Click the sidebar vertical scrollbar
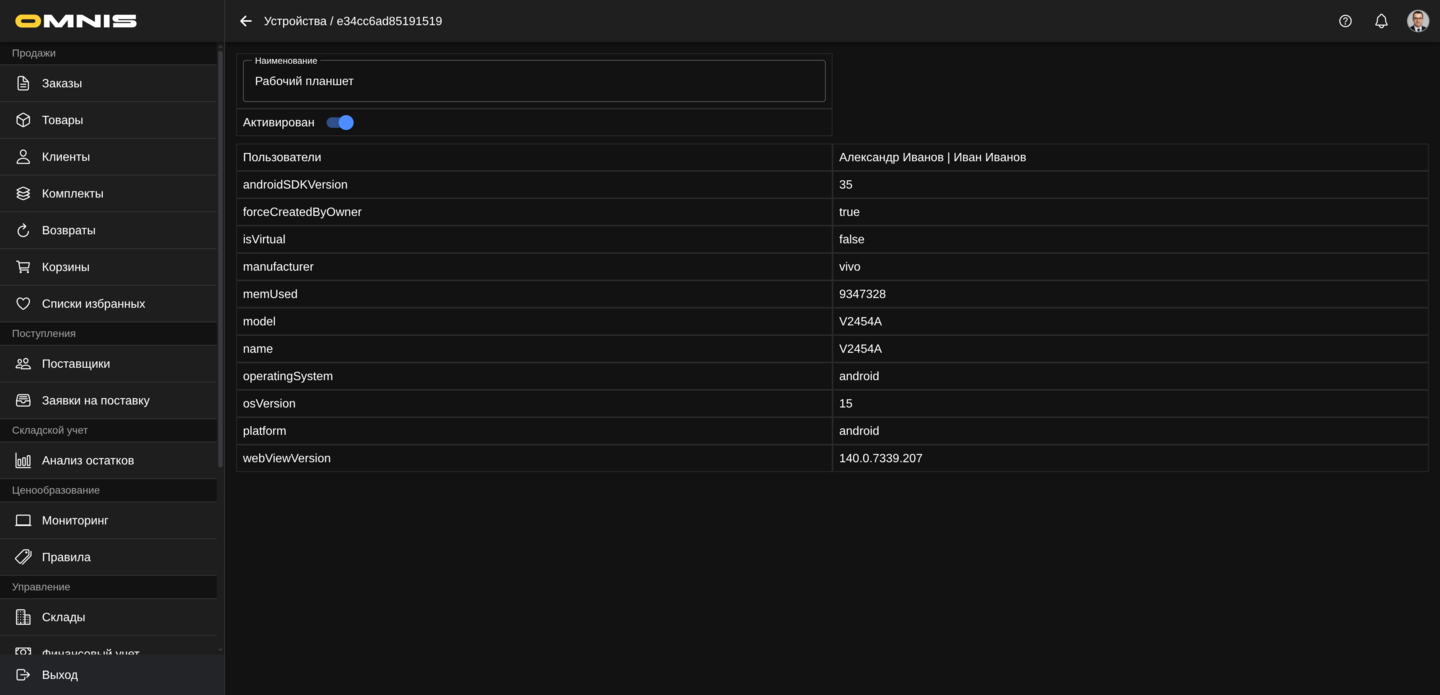Image resolution: width=1440 pixels, height=695 pixels. coord(220,260)
